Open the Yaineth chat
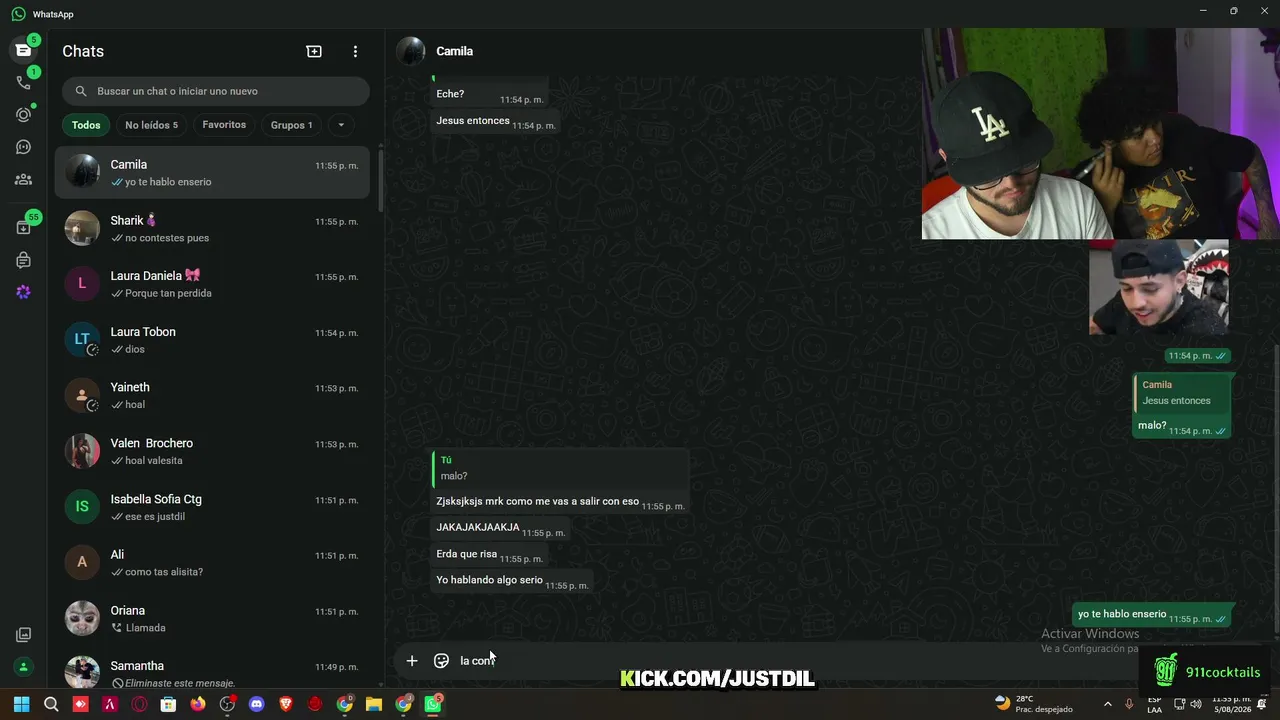 point(212,395)
